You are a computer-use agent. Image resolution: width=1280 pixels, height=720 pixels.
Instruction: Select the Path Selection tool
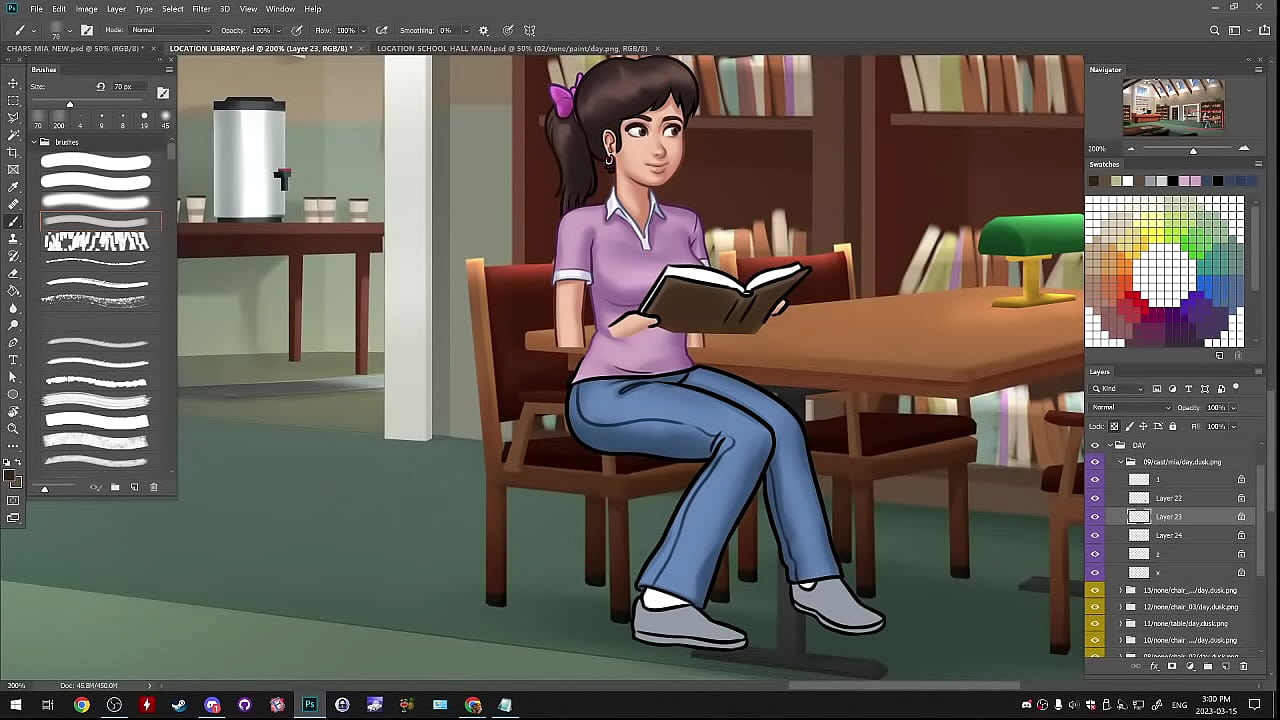pos(13,377)
